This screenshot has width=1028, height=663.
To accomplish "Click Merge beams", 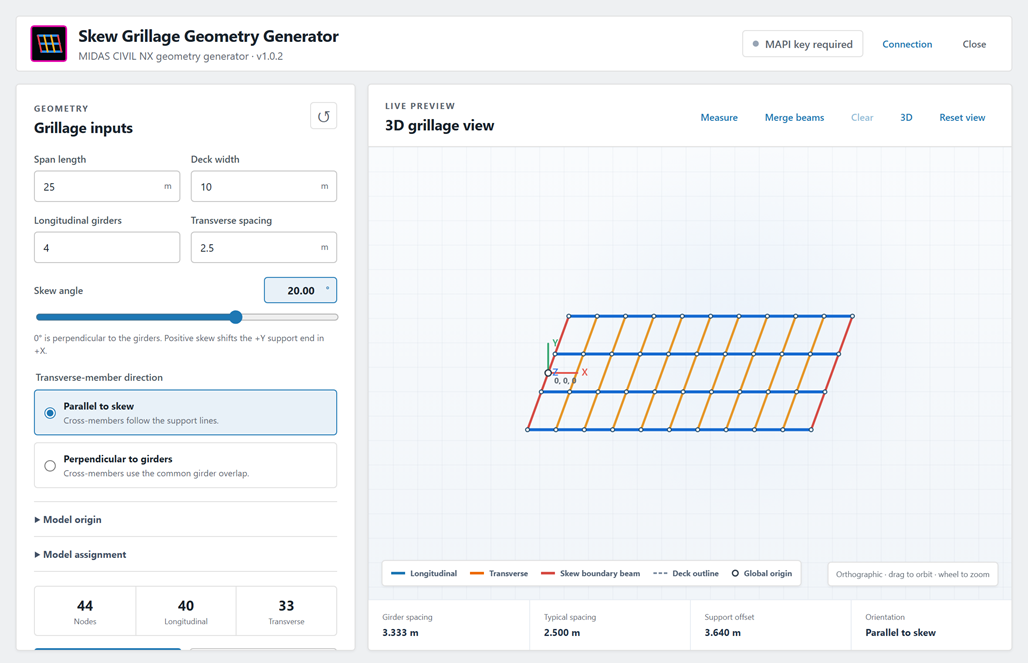I will (794, 117).
